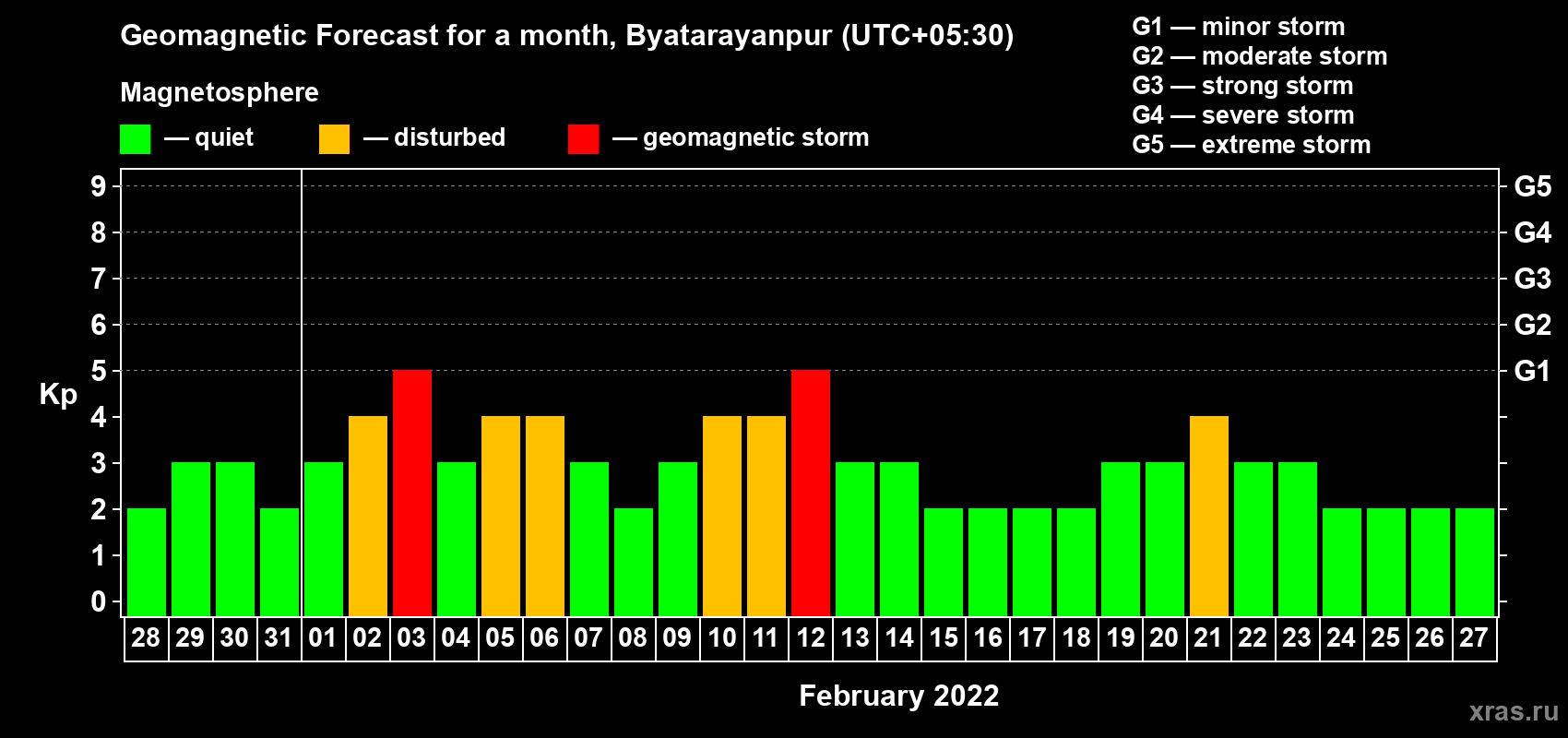
Task: Click the green bar above date 14
Action: [x=899, y=540]
